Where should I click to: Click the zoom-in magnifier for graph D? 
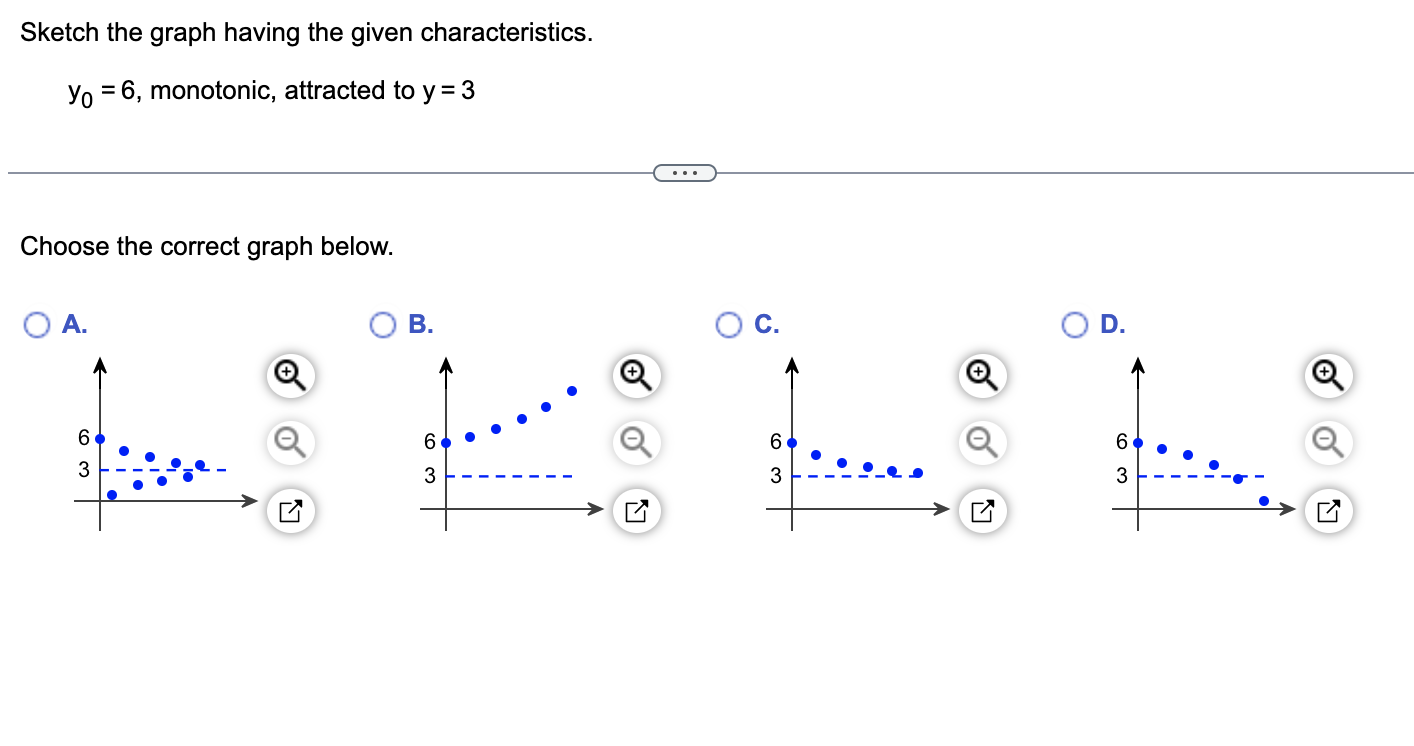pos(1327,376)
